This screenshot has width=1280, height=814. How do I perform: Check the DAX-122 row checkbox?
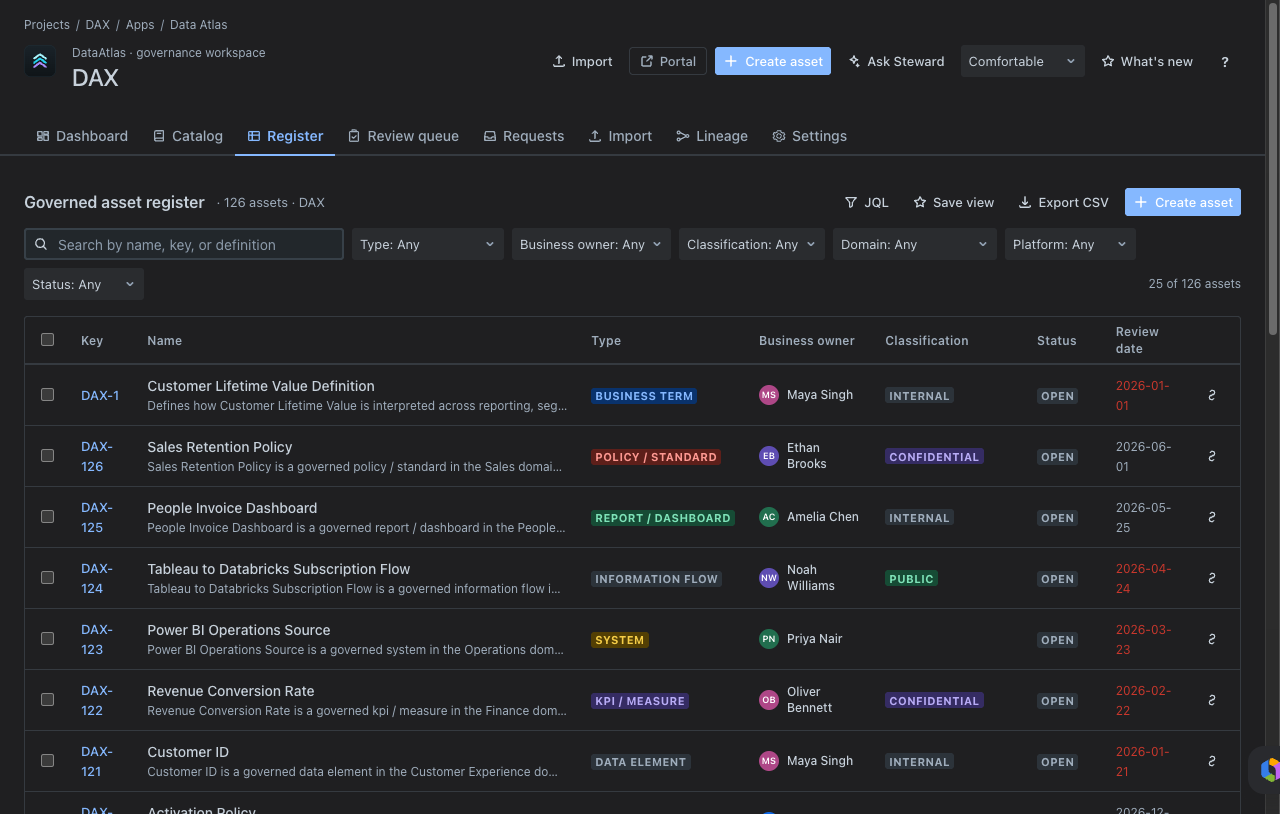[x=47, y=700]
